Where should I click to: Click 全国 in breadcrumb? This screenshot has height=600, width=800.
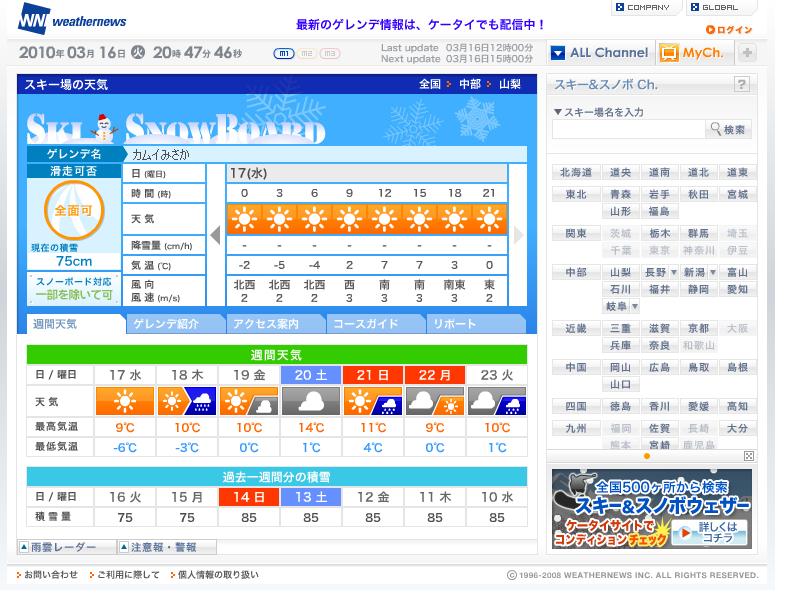click(430, 84)
